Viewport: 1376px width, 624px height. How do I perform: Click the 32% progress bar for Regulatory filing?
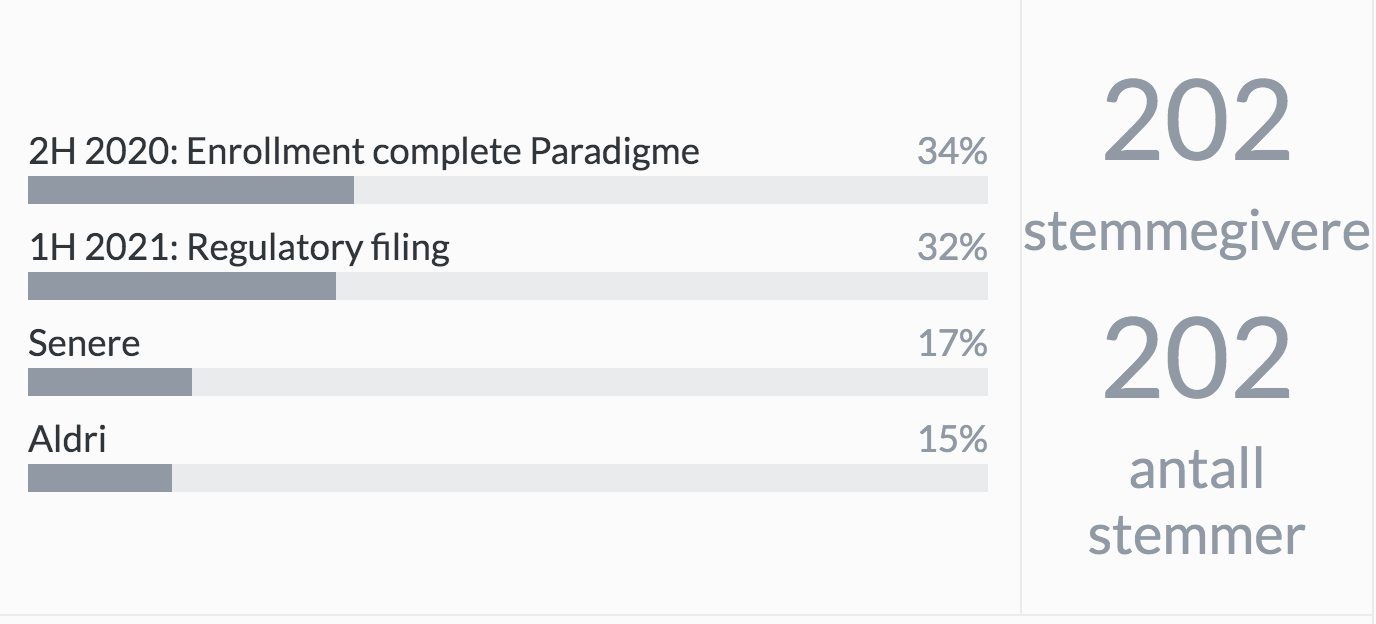tap(182, 286)
